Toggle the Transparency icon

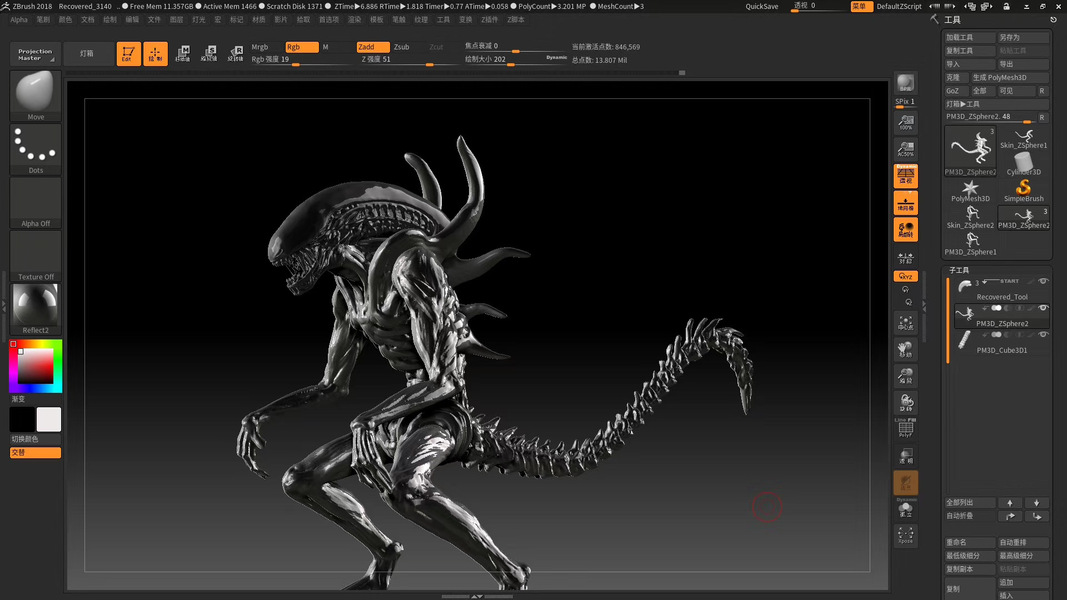905,456
